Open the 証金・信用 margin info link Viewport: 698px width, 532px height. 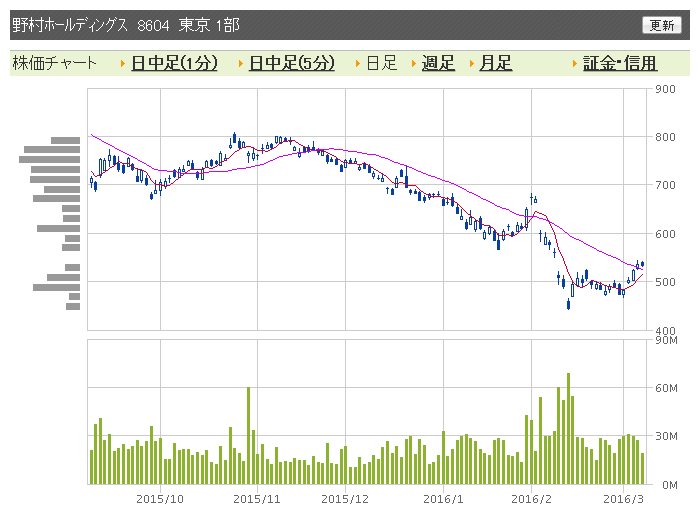pos(620,63)
